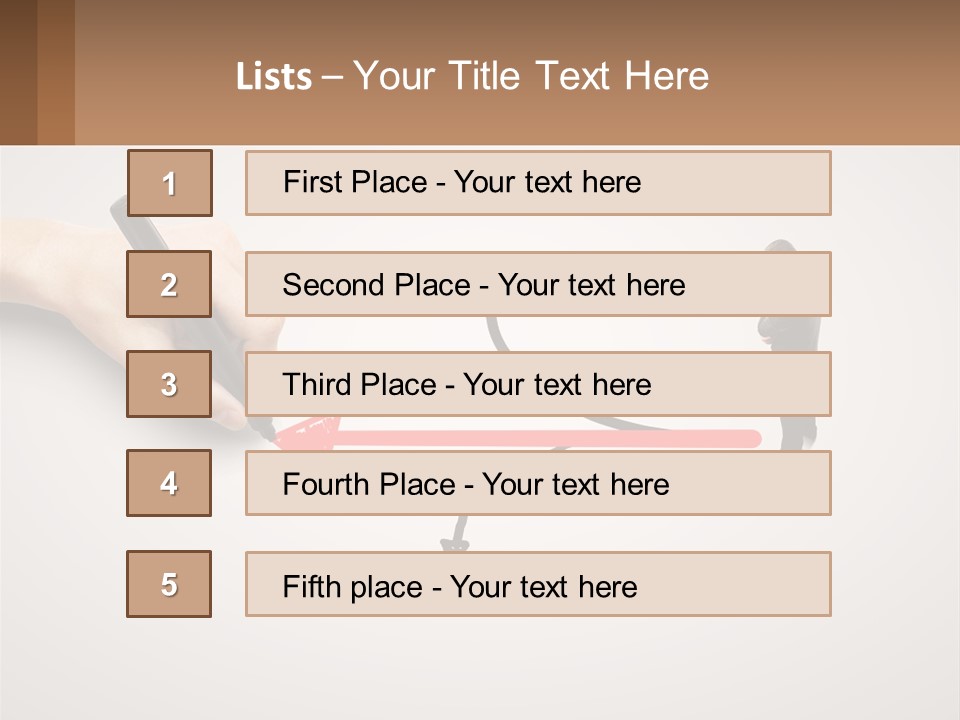Screen dimensions: 960x720
Task: Click the number 1 box
Action: pos(170,183)
